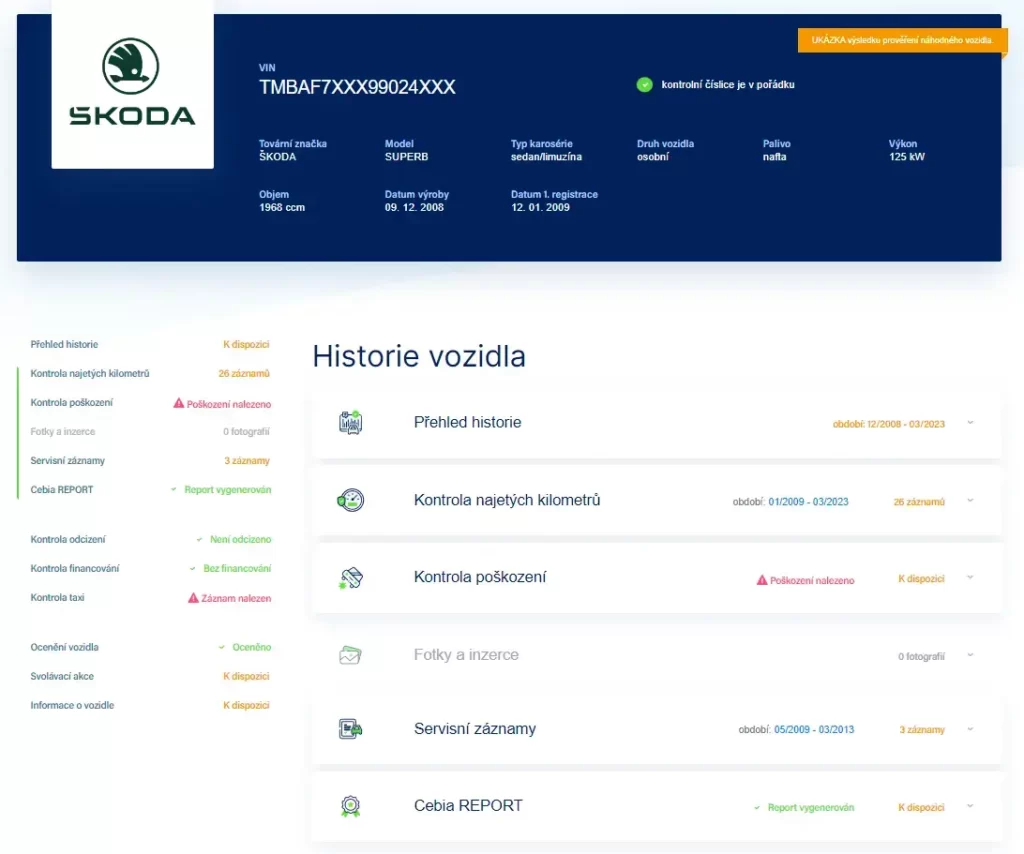This screenshot has width=1024, height=854.
Task: Click the odometer icon for Kontrola najetých kilometrů
Action: 351,500
